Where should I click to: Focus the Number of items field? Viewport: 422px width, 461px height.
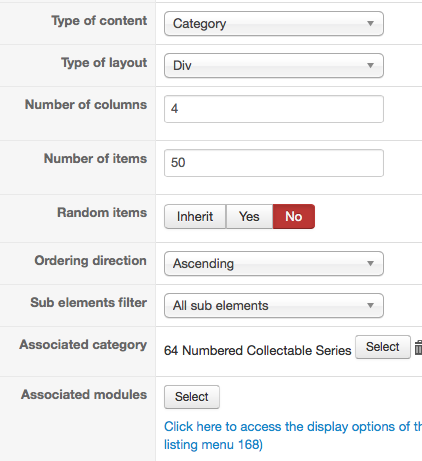[x=274, y=163]
